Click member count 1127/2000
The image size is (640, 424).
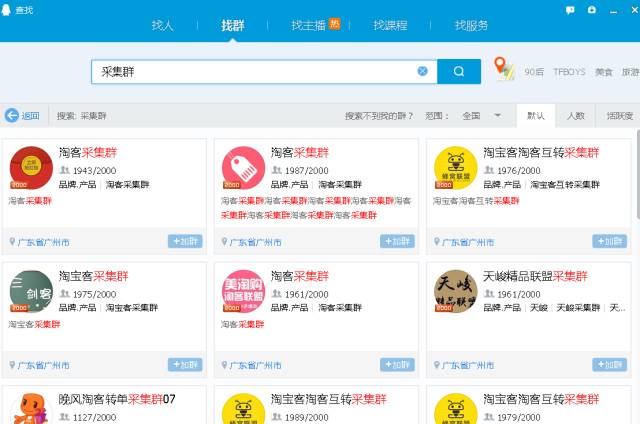tap(94, 417)
